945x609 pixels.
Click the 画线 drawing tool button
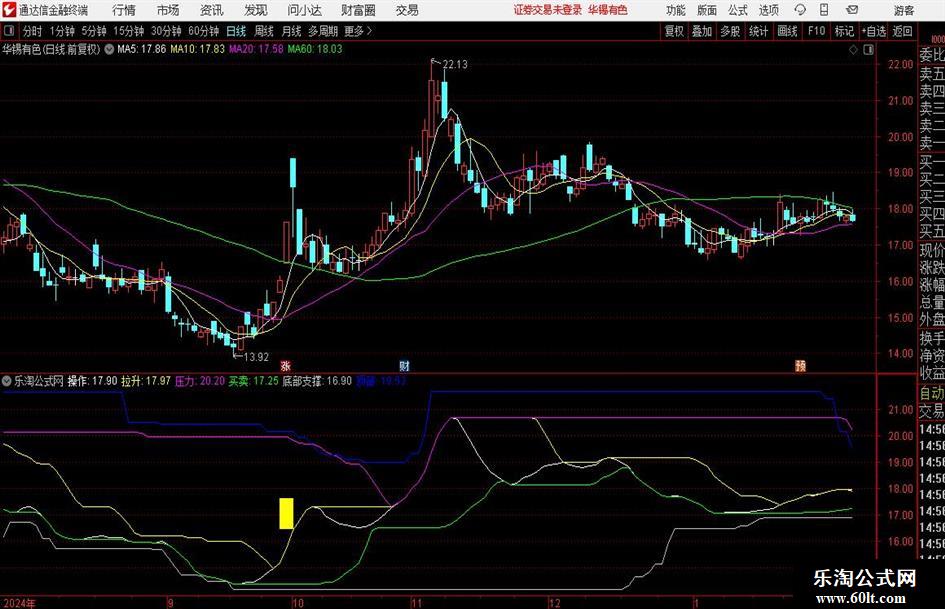tap(787, 31)
